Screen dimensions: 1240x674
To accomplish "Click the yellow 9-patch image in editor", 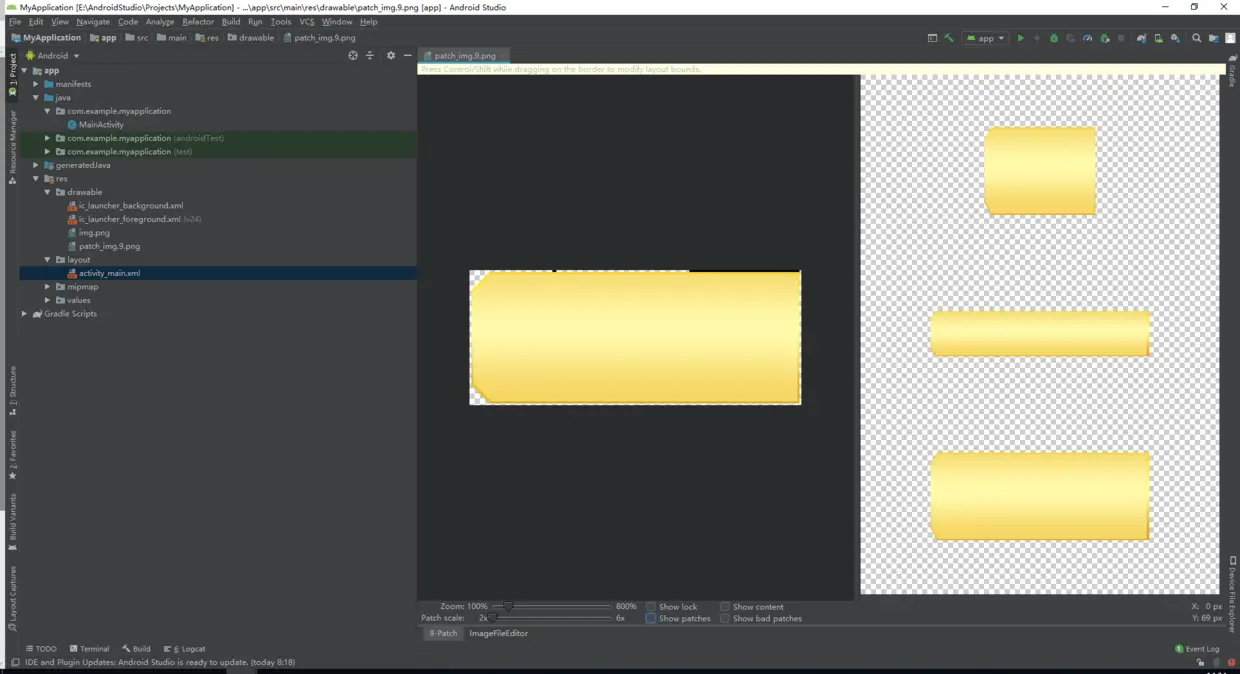I will (x=635, y=338).
